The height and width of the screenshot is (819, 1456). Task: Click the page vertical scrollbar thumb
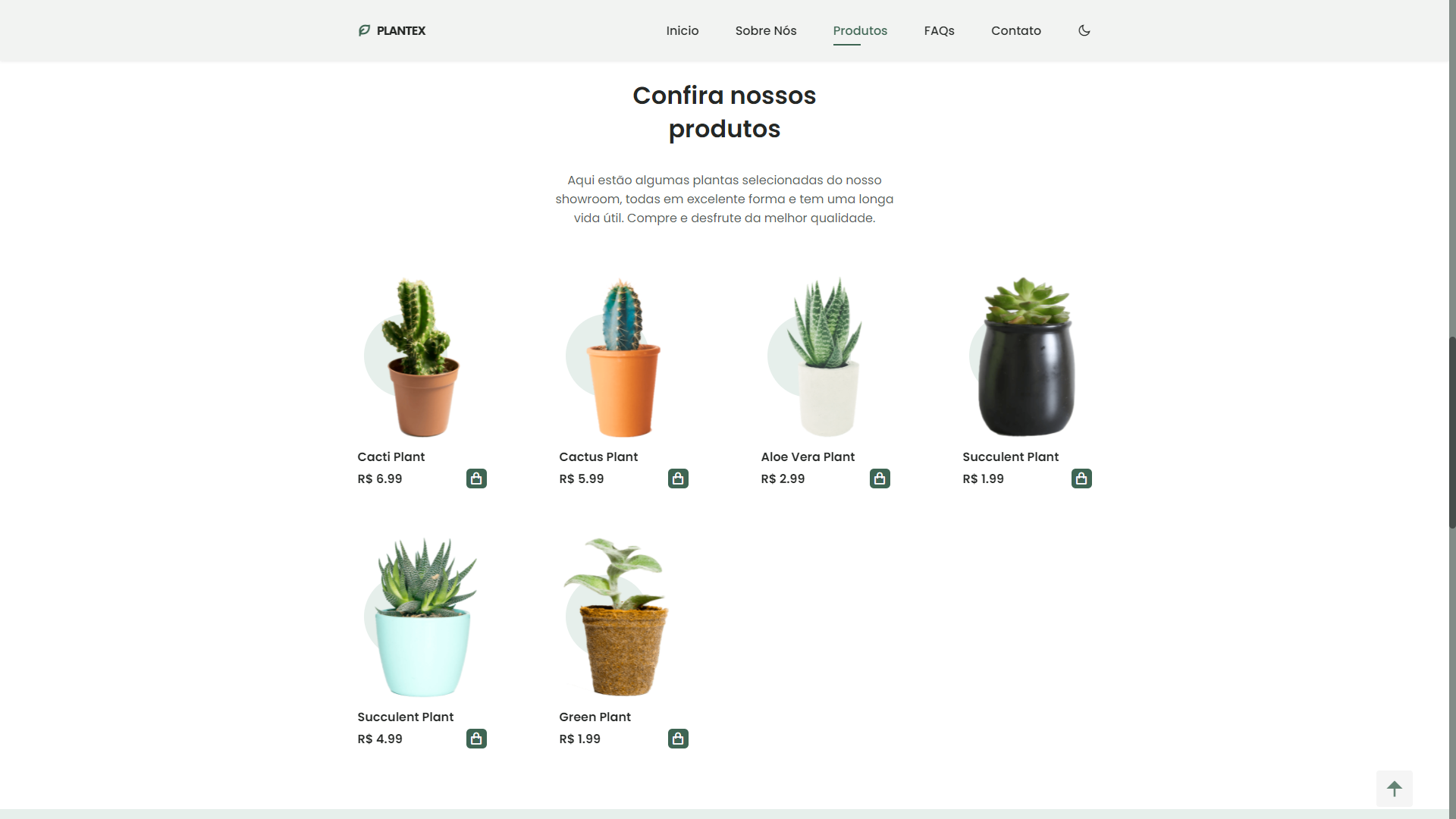1451,432
